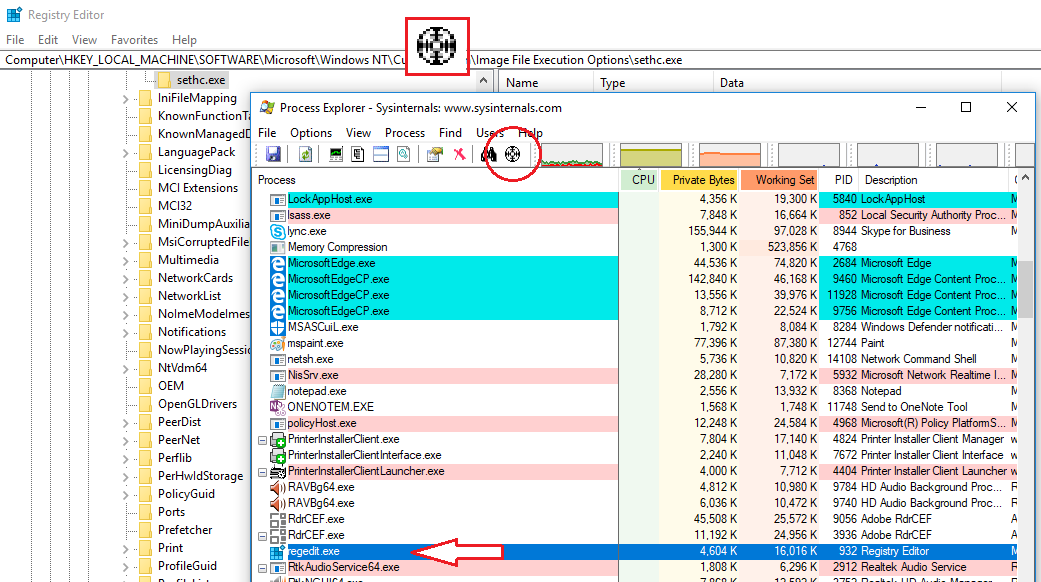1041x582 pixels.
Task: Click the Find Window's Process target icon
Action: (513, 155)
